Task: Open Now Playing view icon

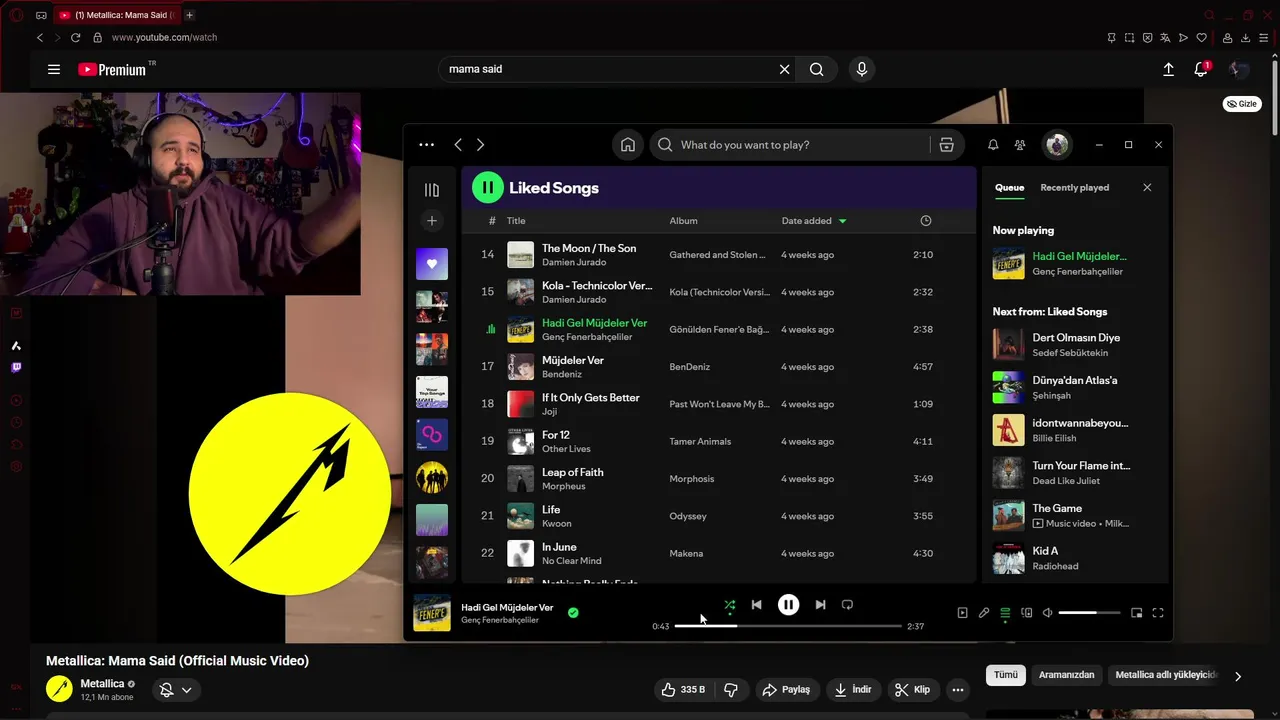Action: tap(962, 613)
